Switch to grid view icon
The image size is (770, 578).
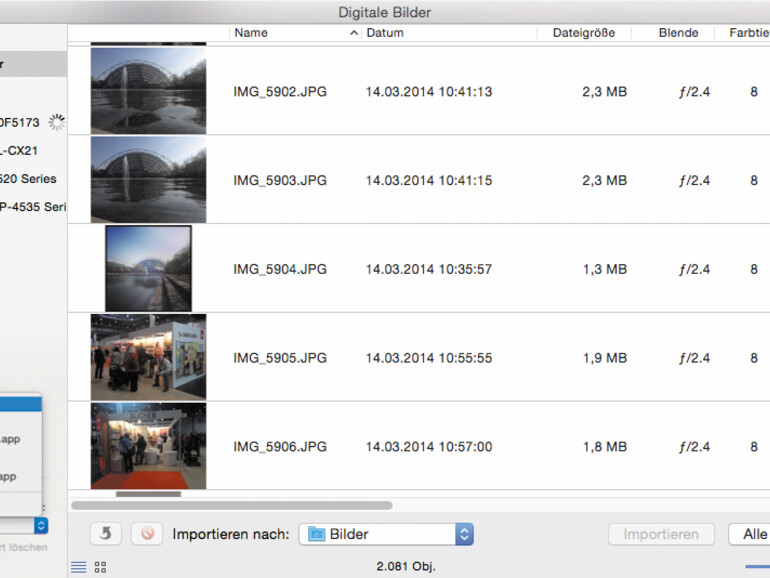pyautogui.click(x=100, y=567)
